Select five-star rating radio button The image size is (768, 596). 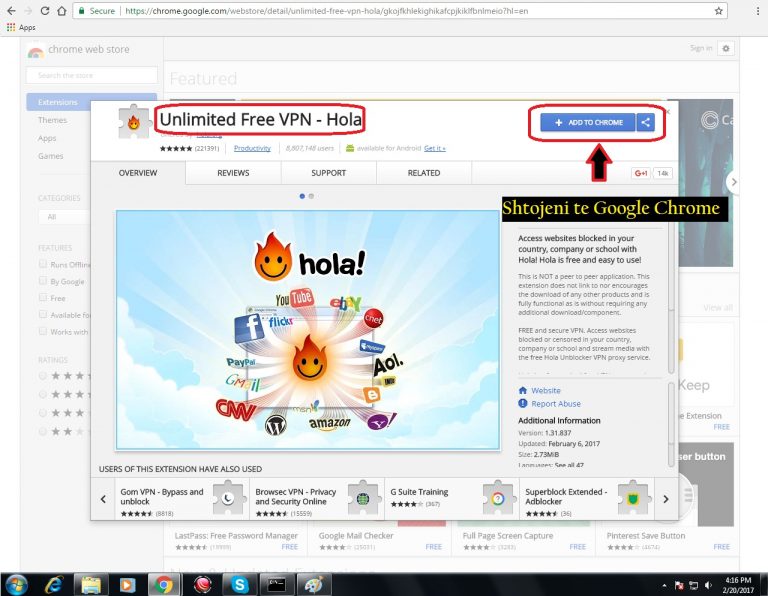tap(43, 376)
